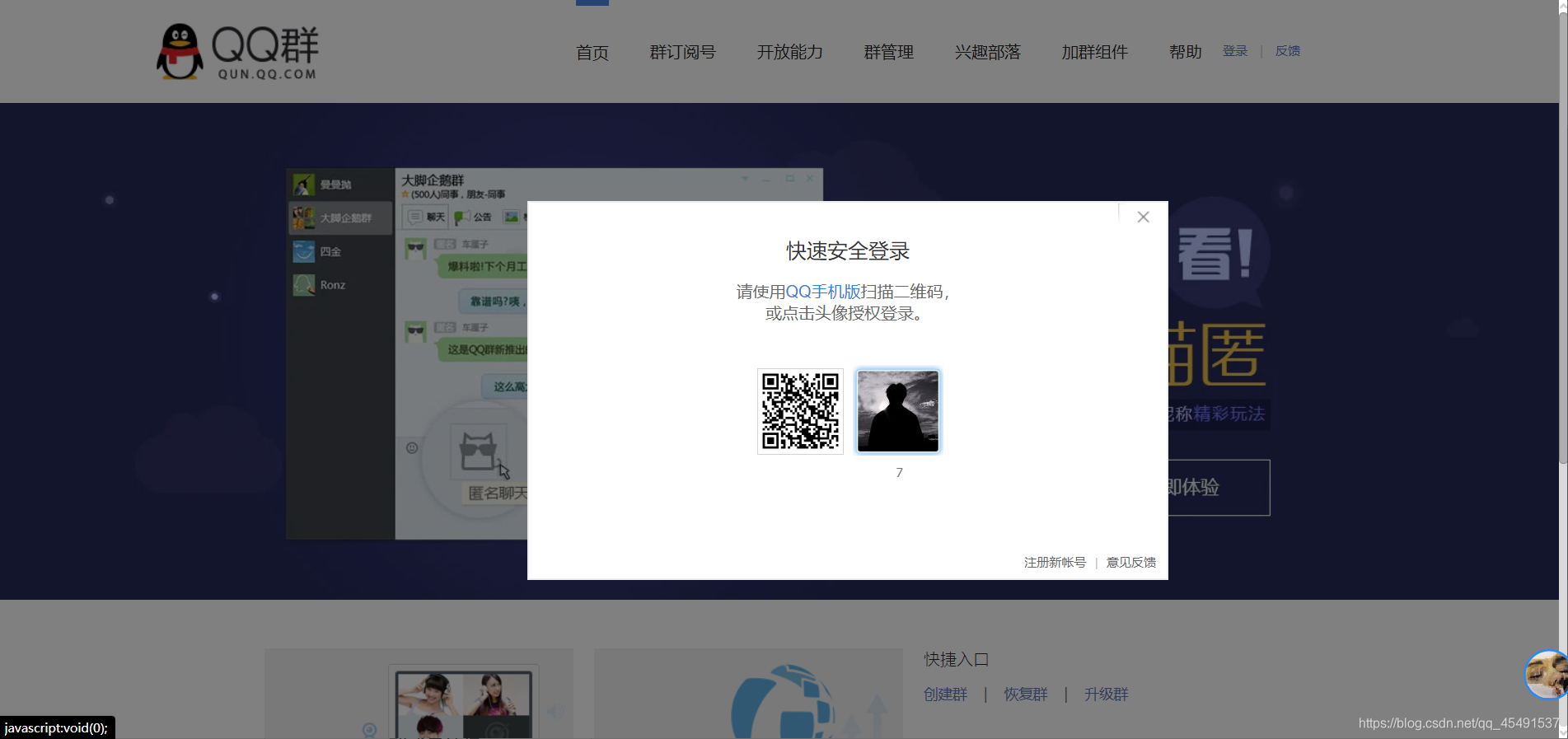This screenshot has width=1568, height=739.
Task: Log in using the silhouette avatar
Action: click(x=898, y=411)
